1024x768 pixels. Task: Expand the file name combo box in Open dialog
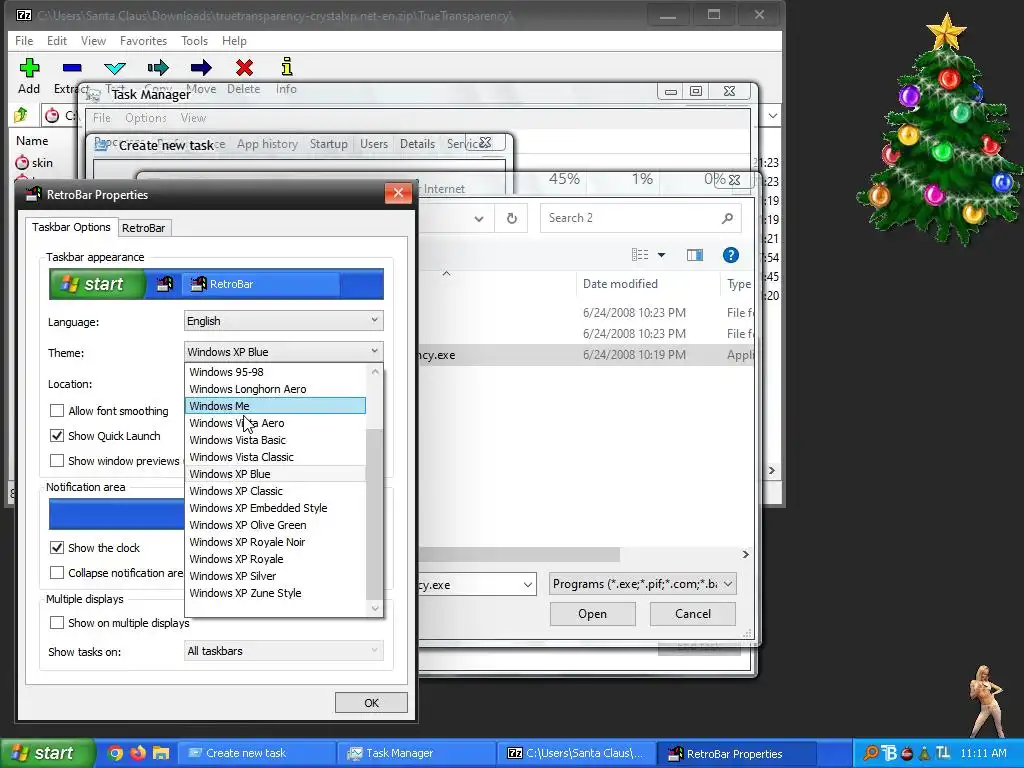coord(528,584)
